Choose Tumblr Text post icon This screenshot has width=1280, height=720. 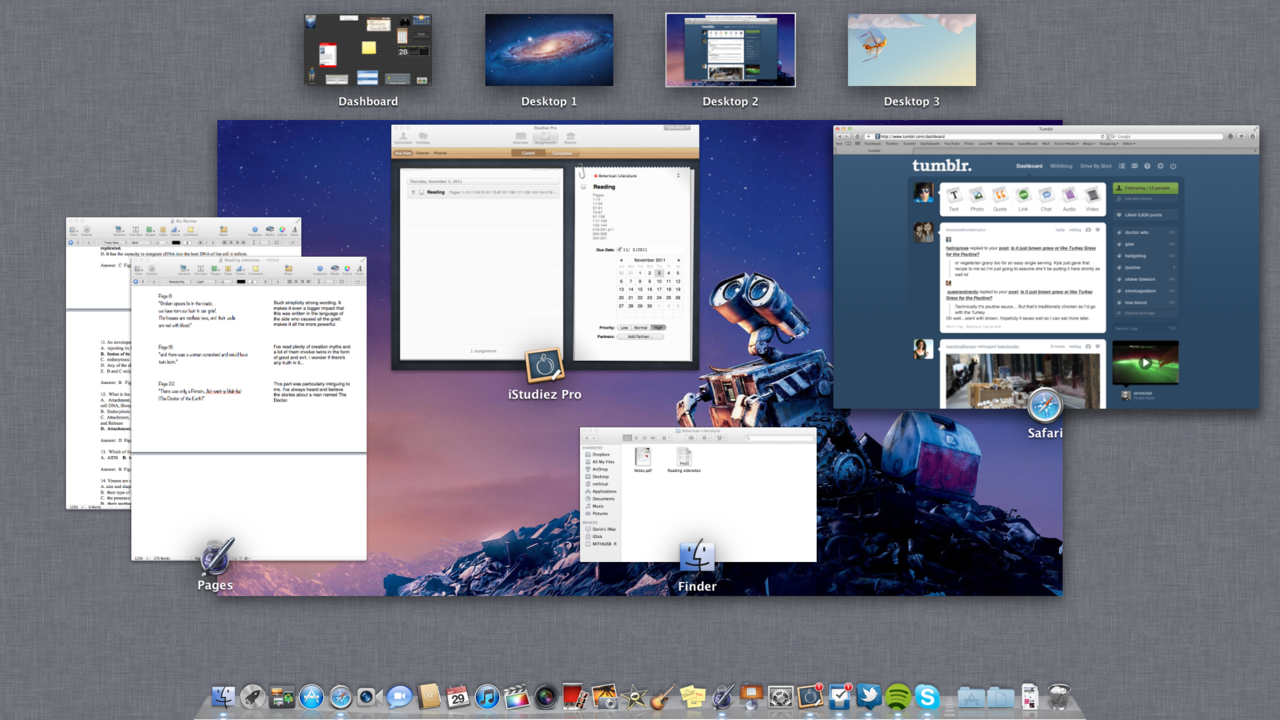click(954, 199)
